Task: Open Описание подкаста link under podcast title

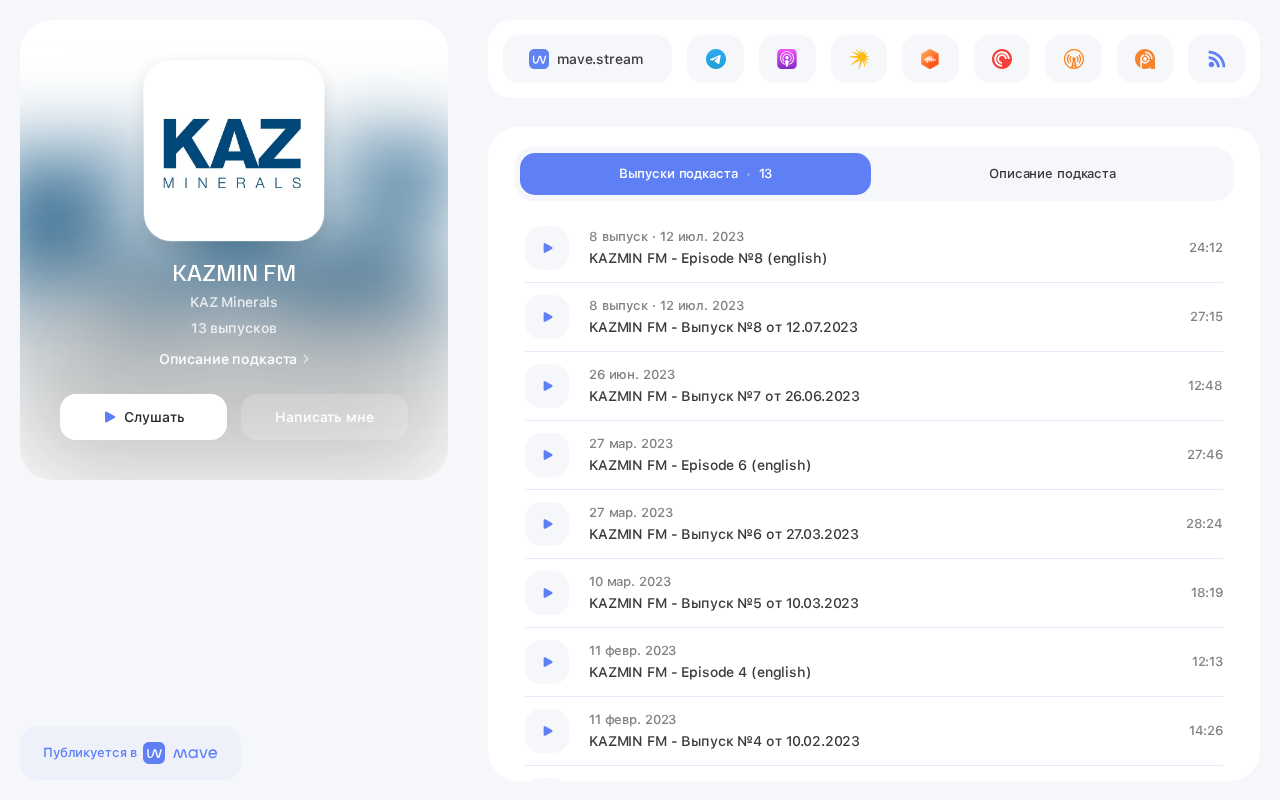Action: [234, 359]
